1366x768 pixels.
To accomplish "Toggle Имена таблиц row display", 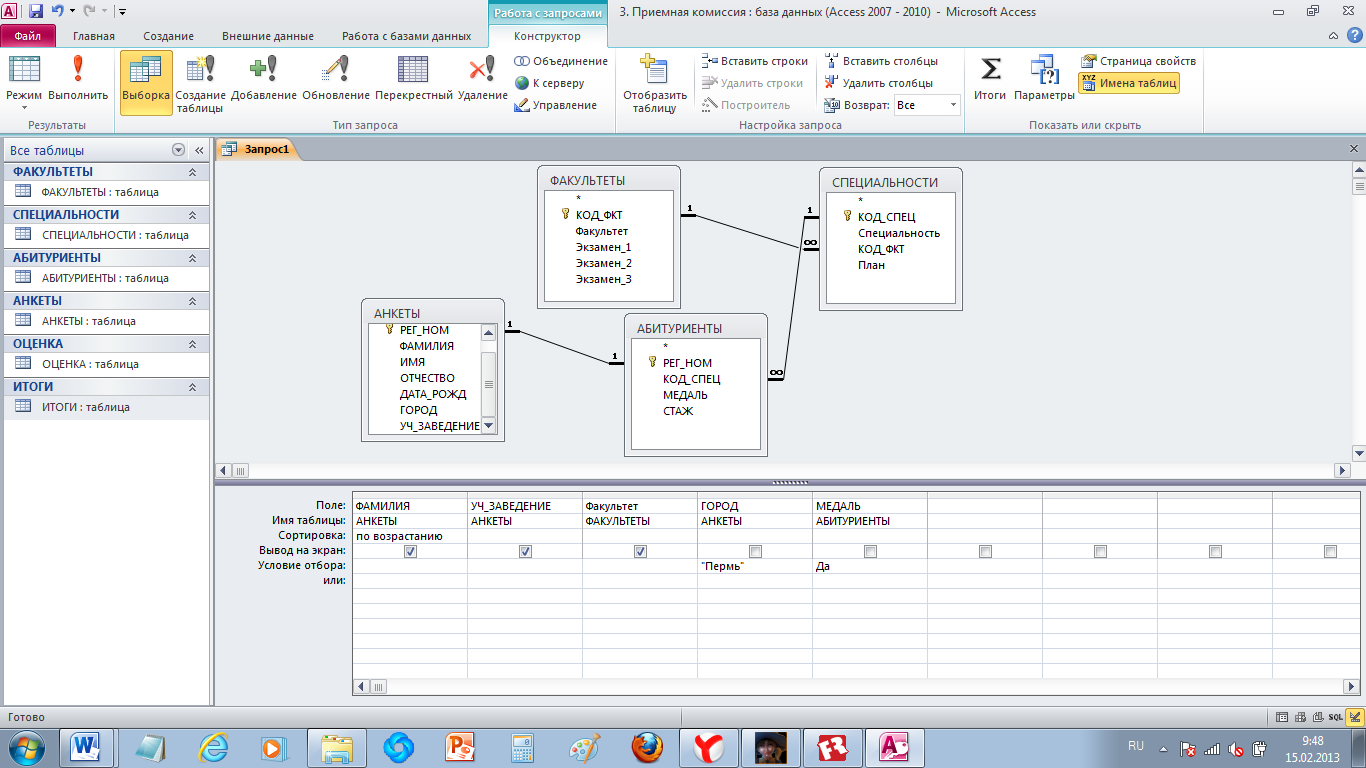I will point(1129,83).
